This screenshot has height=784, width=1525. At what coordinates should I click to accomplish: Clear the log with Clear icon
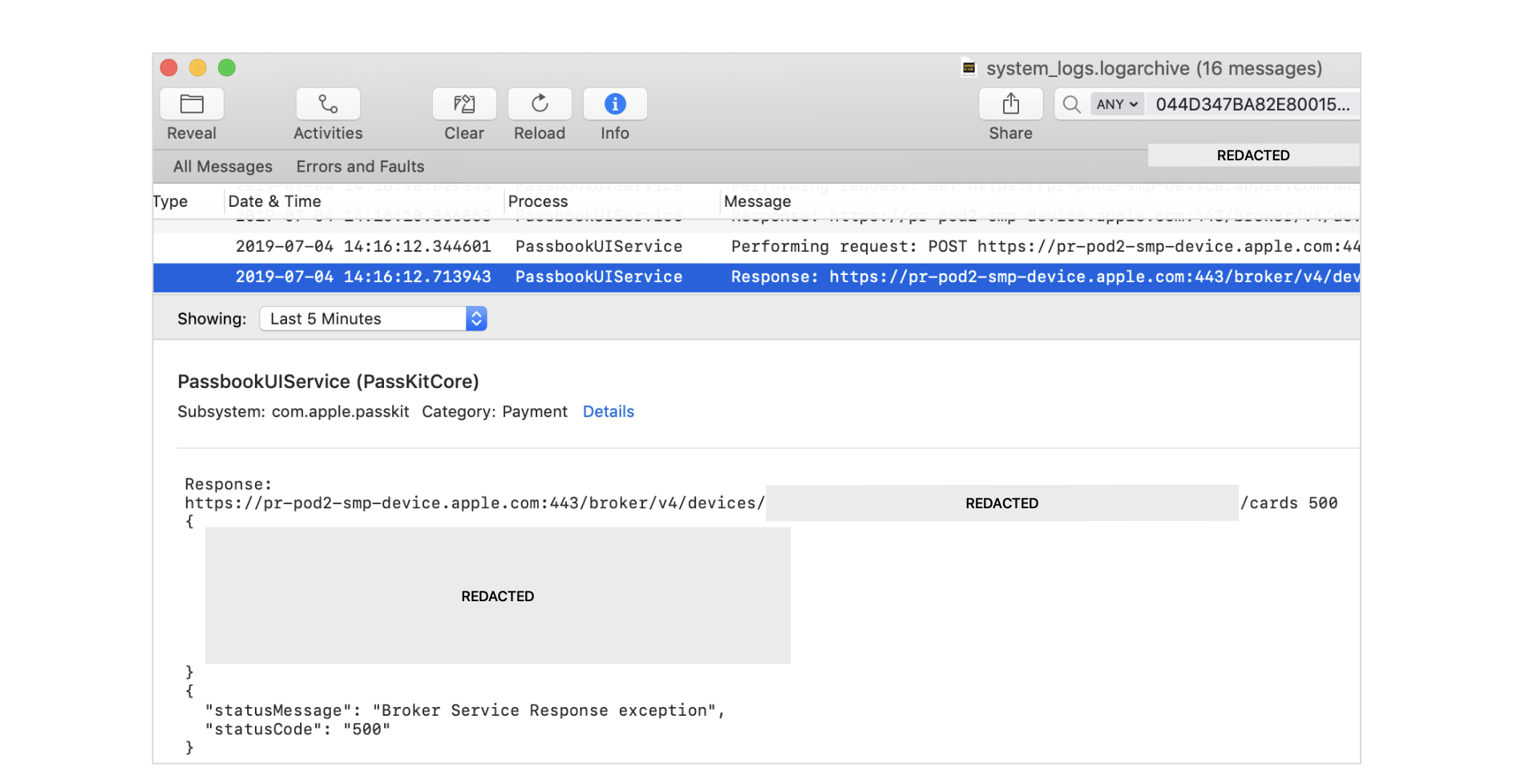(x=464, y=104)
